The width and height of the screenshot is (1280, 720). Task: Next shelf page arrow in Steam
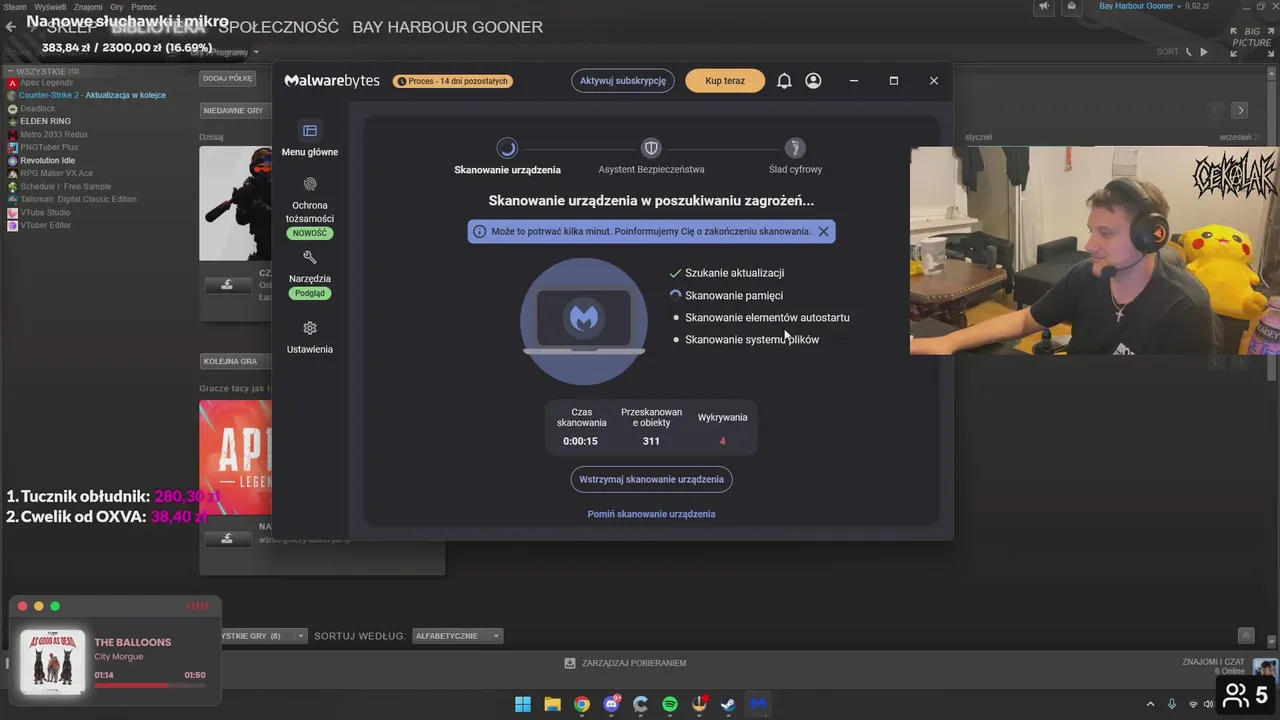[x=1240, y=110]
